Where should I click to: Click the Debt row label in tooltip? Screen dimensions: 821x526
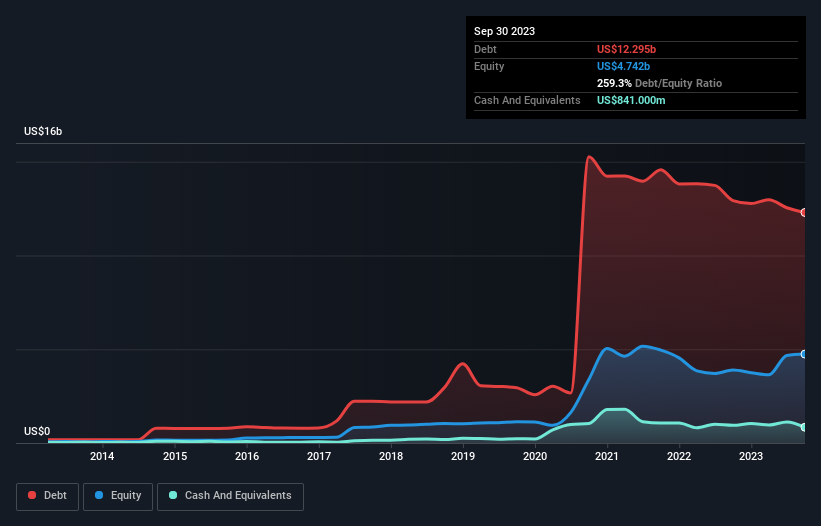(x=485, y=49)
